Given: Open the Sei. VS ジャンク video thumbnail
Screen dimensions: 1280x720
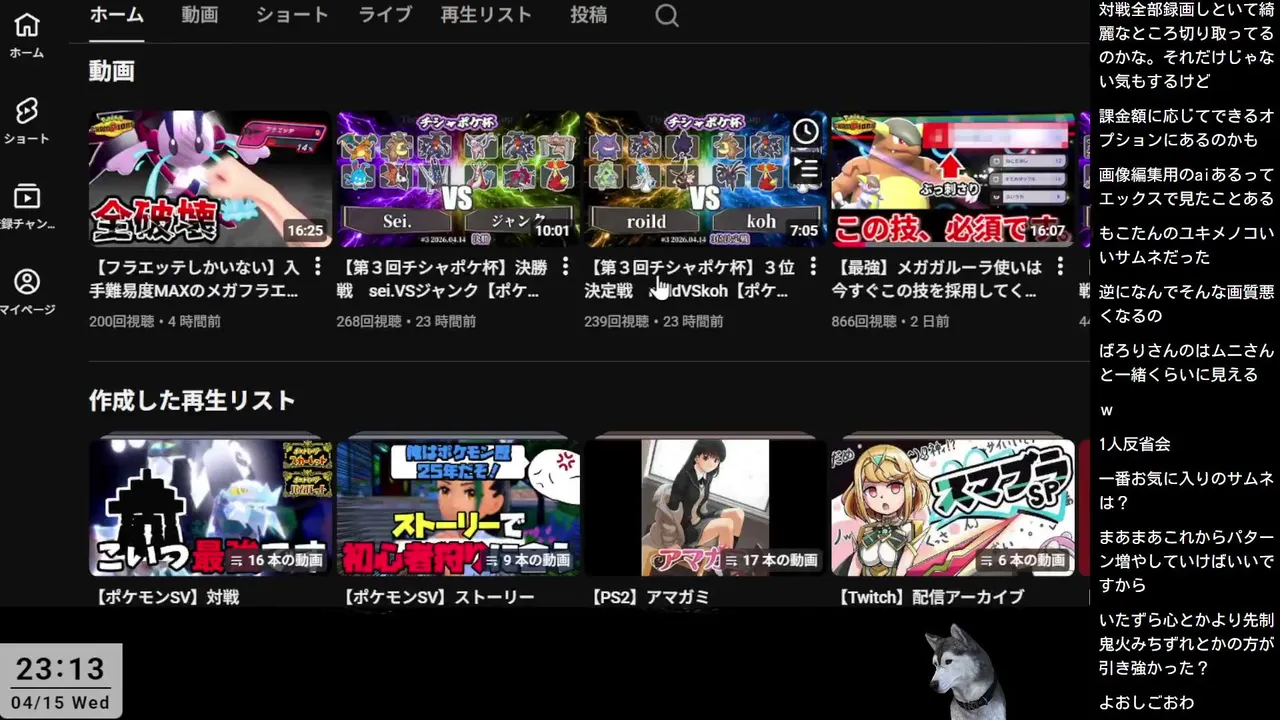Looking at the screenshot, I should 458,179.
